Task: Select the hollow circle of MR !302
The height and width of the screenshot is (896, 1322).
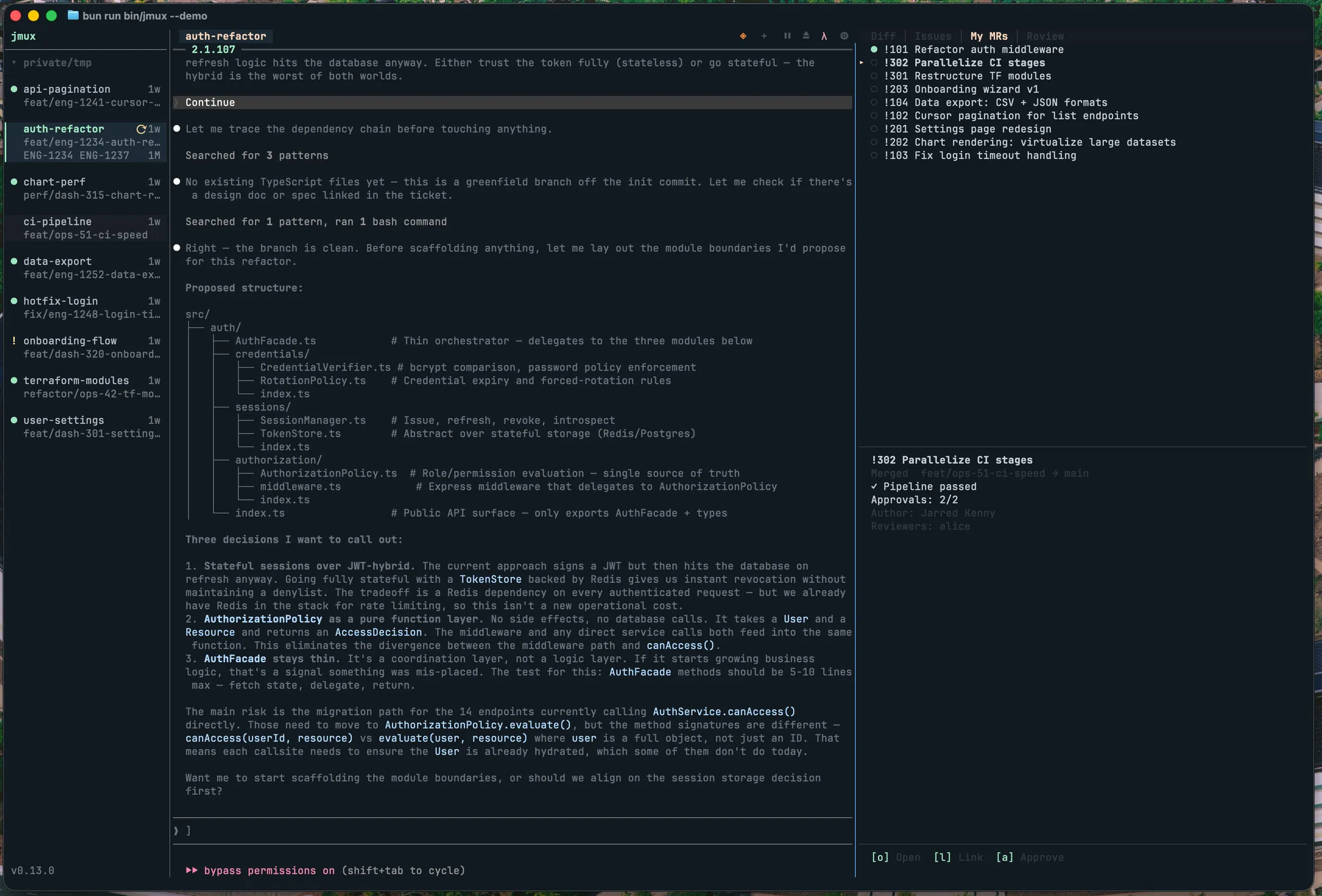Action: (x=874, y=62)
